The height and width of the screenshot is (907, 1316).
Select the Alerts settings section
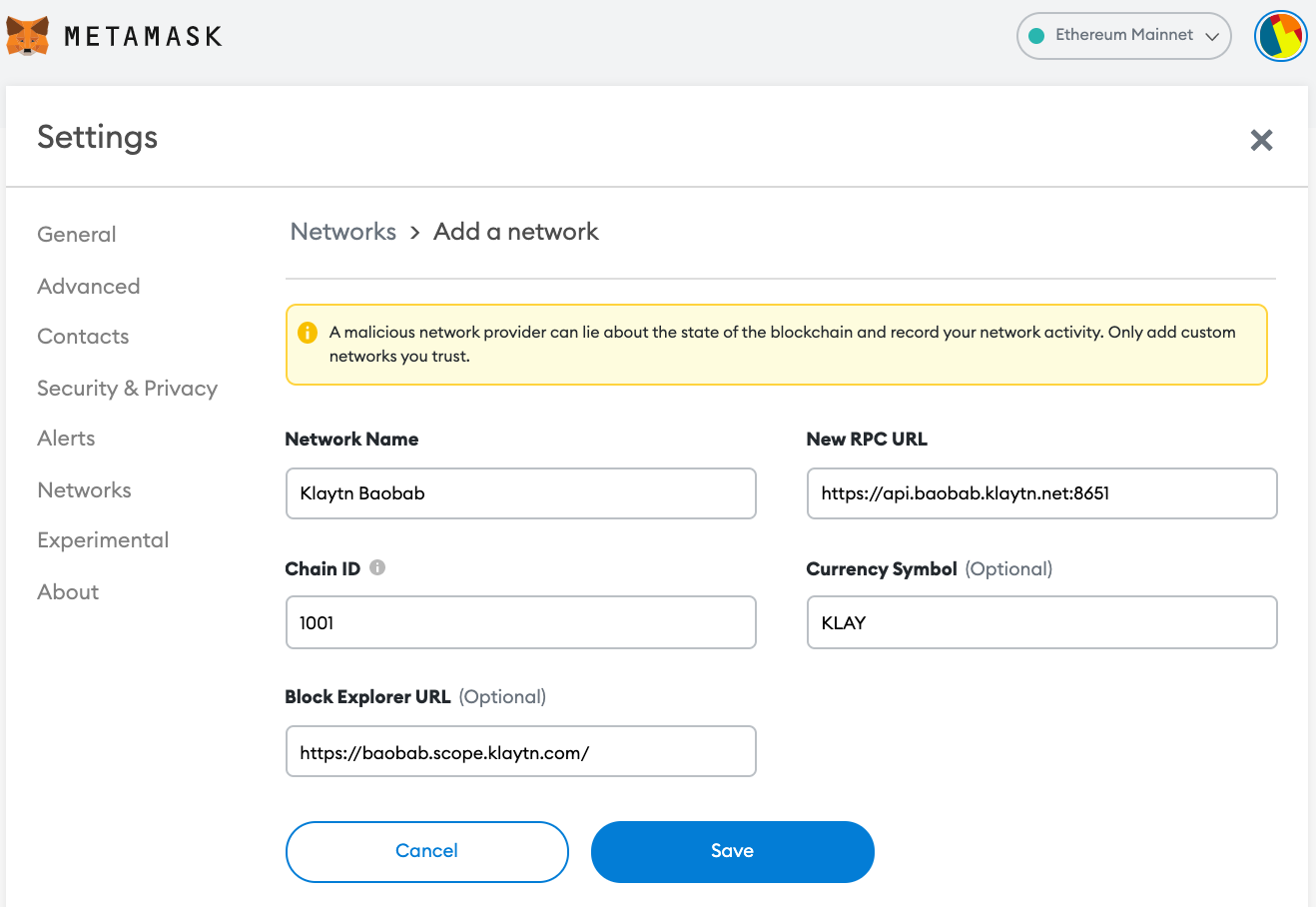(66, 439)
